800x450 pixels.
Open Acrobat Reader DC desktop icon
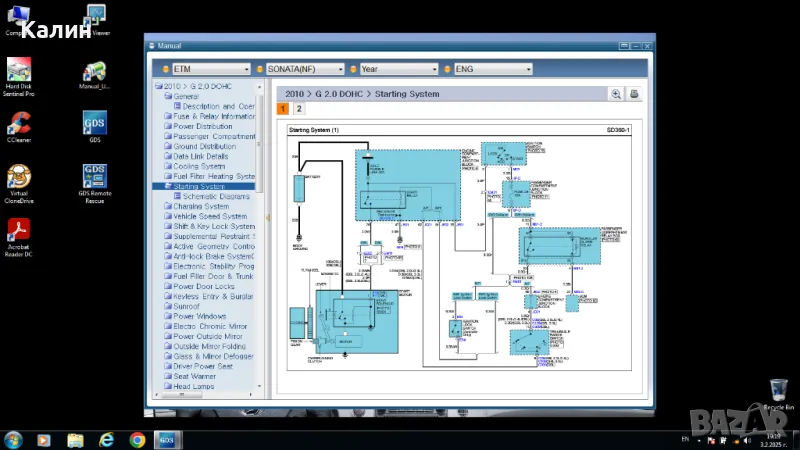click(x=17, y=236)
